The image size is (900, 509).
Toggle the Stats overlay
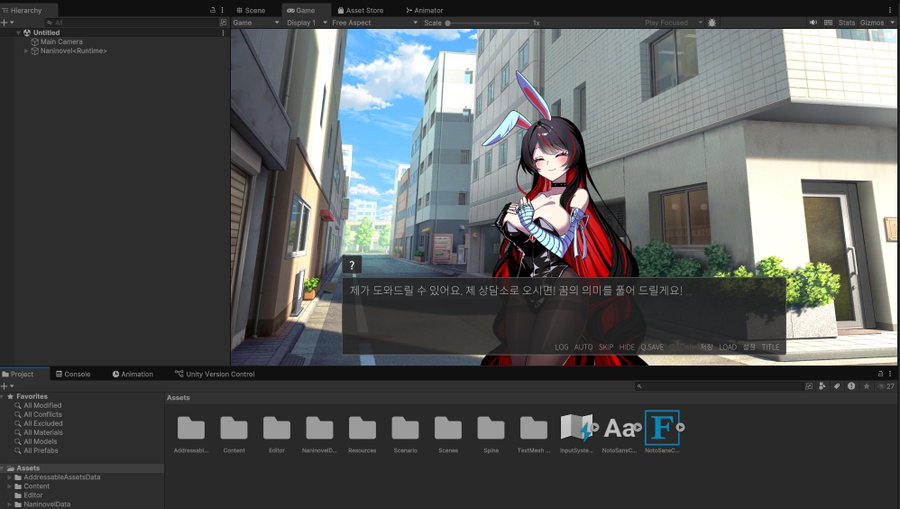pyautogui.click(x=847, y=22)
